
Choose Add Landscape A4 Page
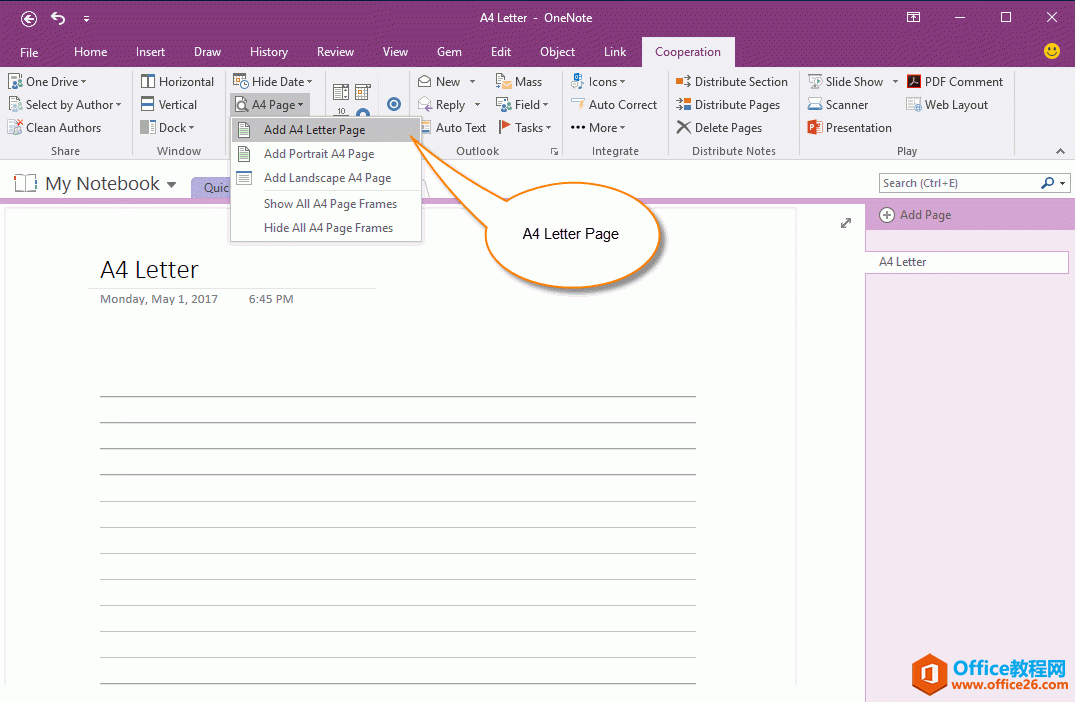coord(327,178)
